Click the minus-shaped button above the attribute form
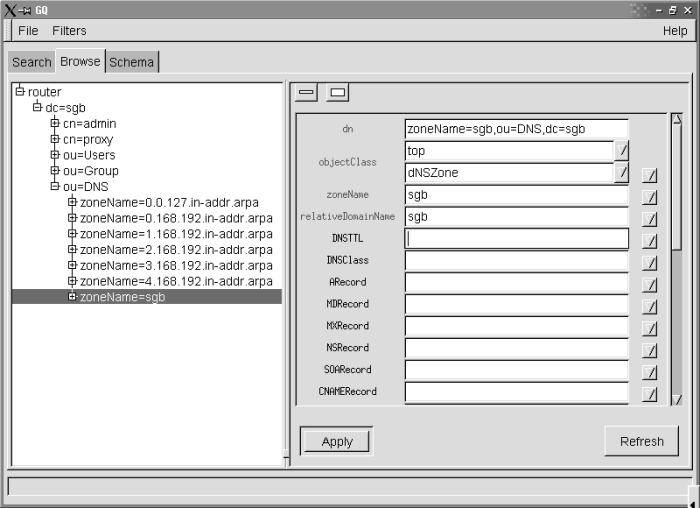 point(307,93)
